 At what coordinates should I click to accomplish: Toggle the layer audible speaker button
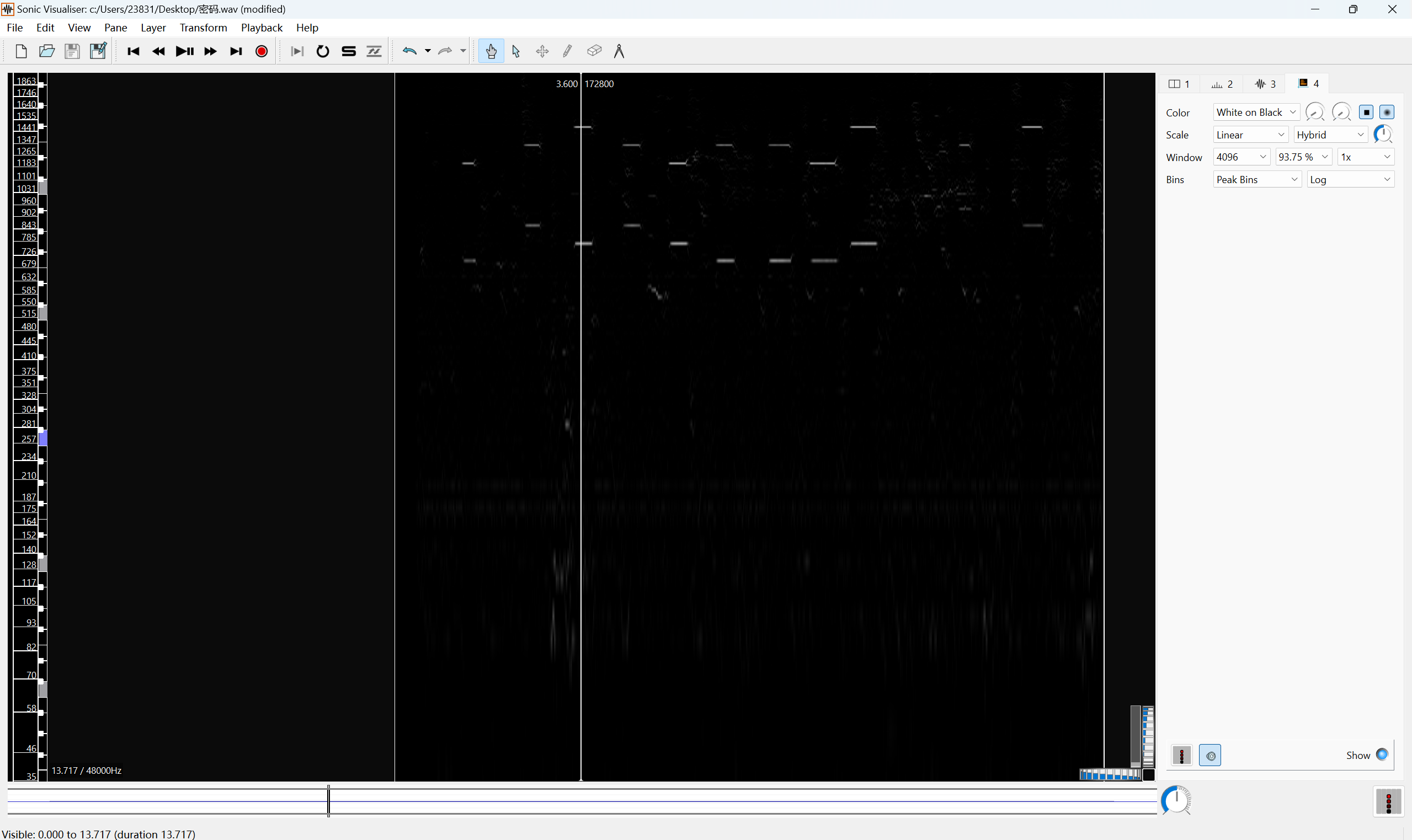click(x=1210, y=755)
